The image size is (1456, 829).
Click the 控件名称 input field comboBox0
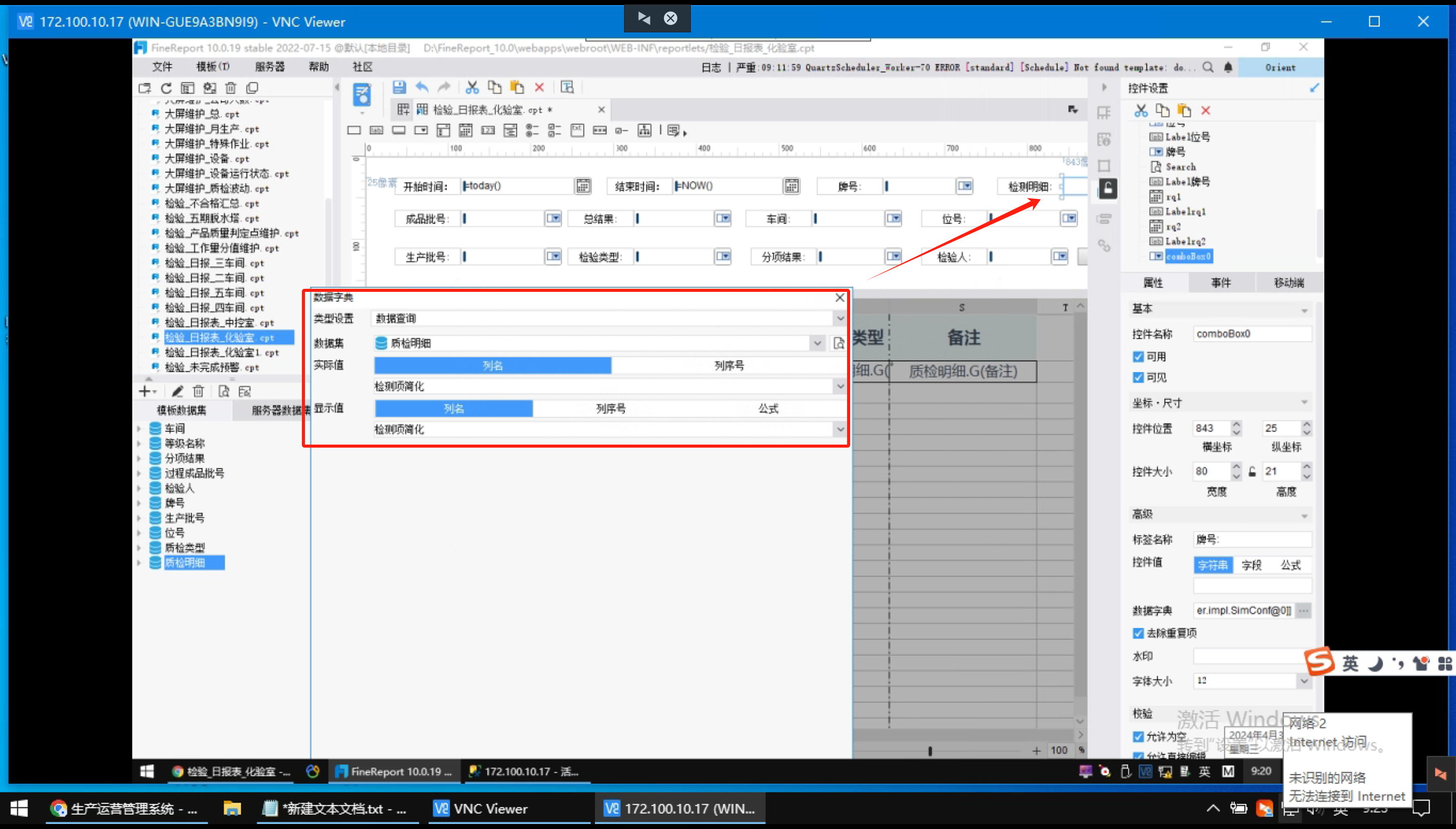coord(1252,334)
